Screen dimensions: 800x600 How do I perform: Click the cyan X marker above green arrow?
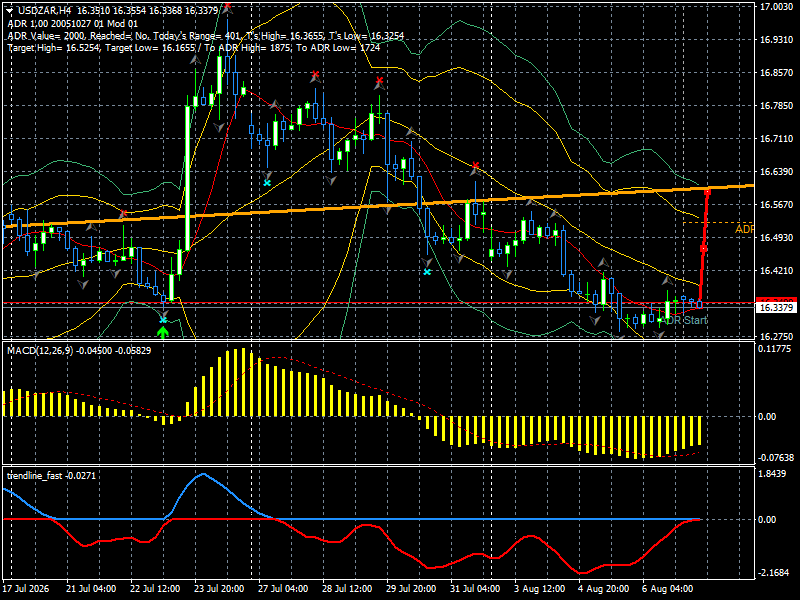[163, 320]
